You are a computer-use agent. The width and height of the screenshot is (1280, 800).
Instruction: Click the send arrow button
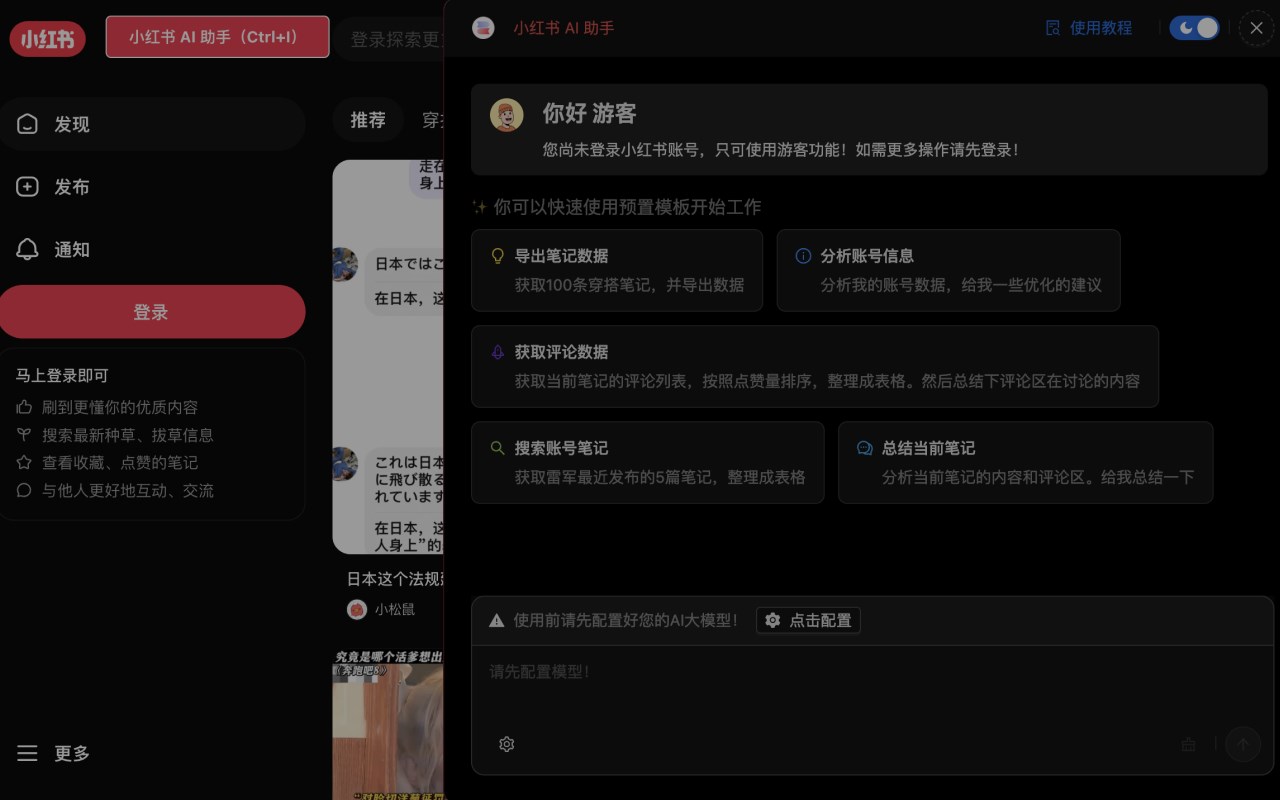[1244, 744]
